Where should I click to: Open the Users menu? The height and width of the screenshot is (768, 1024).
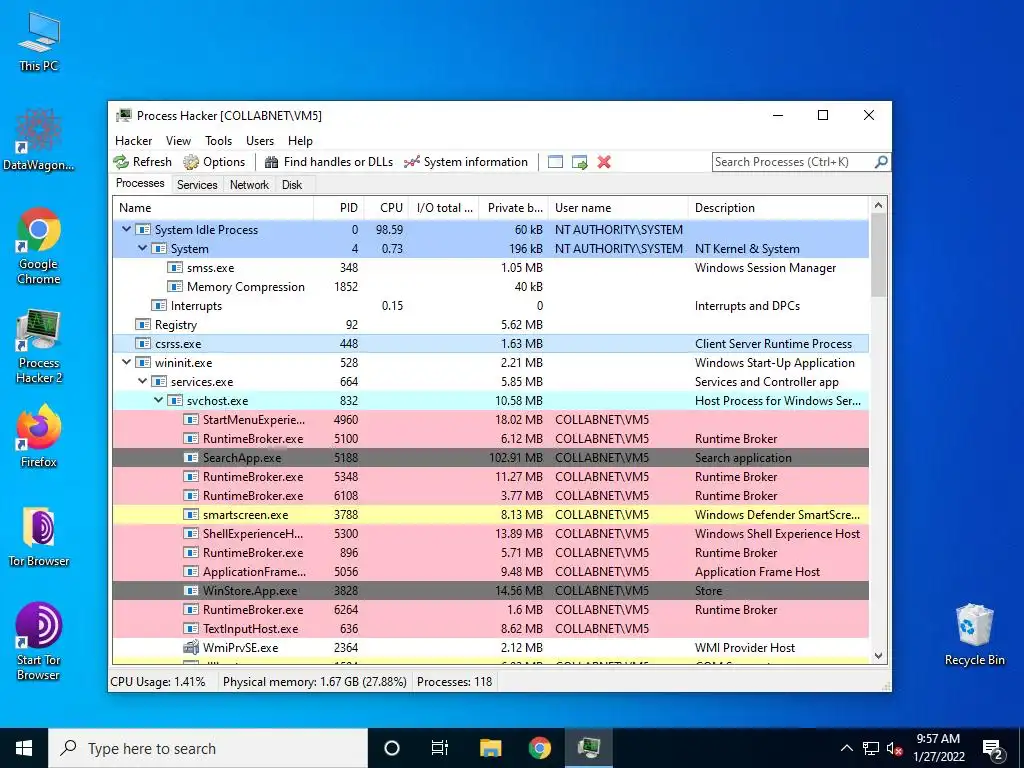pos(260,141)
